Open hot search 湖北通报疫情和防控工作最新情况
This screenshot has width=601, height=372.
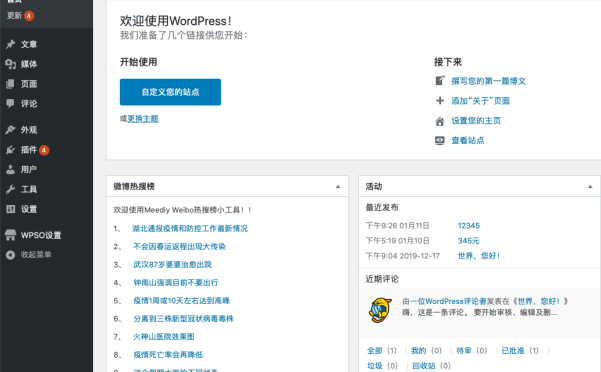click(x=190, y=229)
